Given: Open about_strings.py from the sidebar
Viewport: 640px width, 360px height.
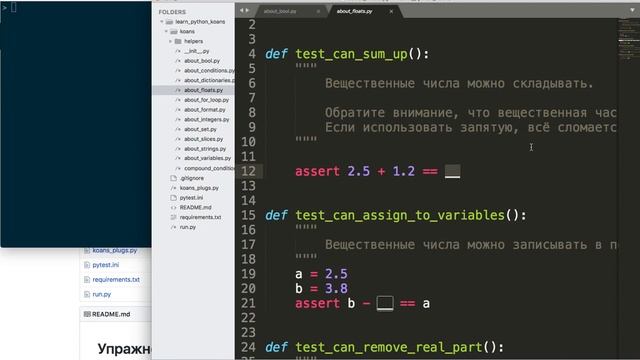Looking at the screenshot, I should 205,149.
